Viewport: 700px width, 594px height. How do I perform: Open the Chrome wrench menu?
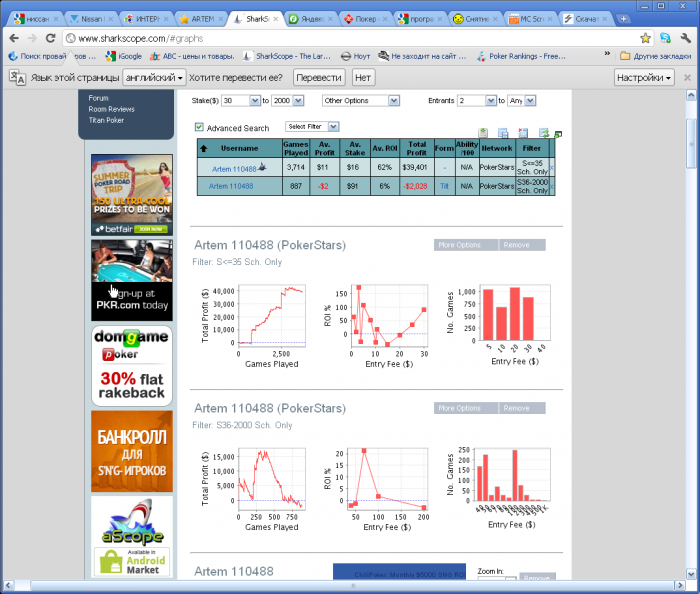(x=686, y=38)
